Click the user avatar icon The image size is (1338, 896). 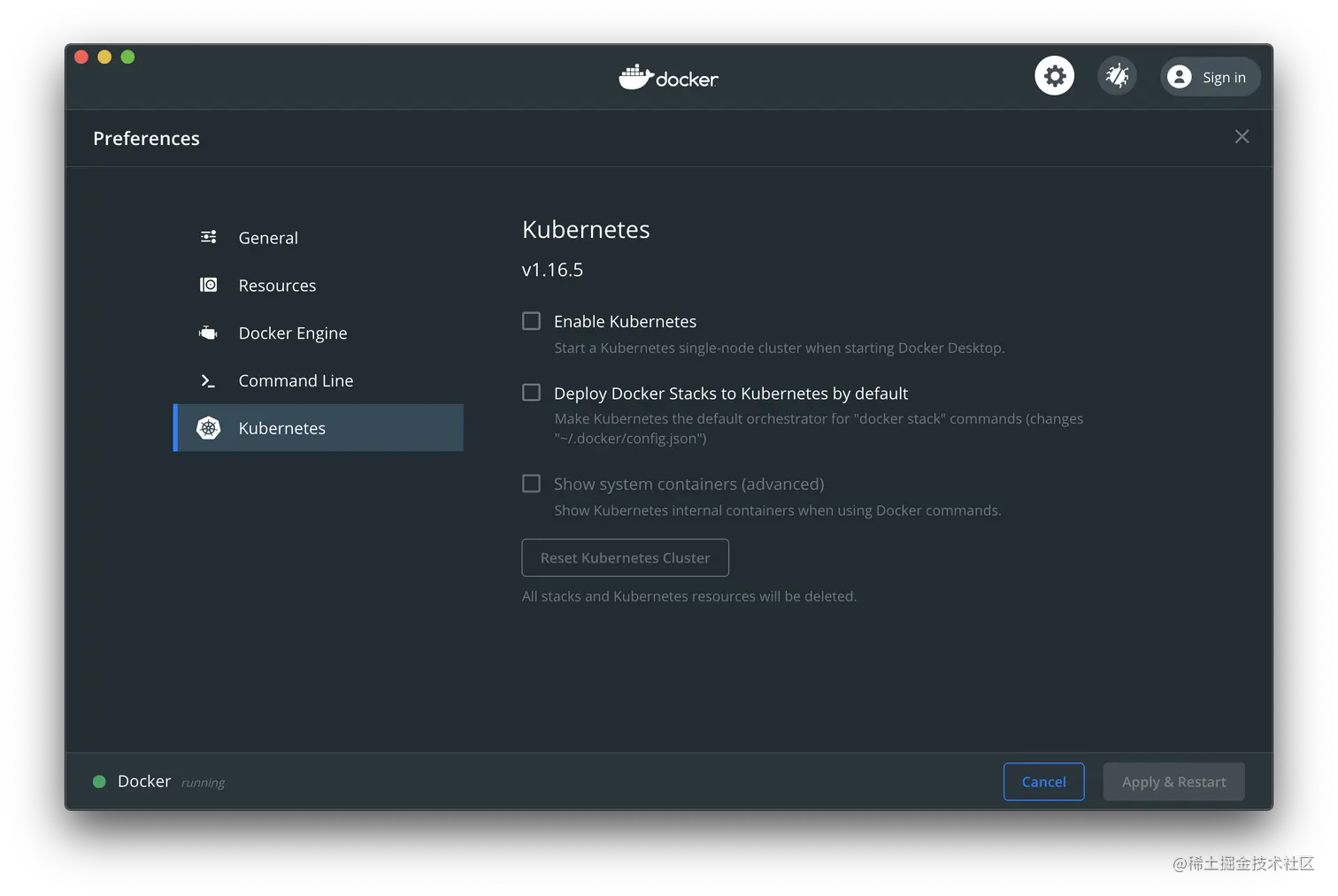pos(1179,77)
